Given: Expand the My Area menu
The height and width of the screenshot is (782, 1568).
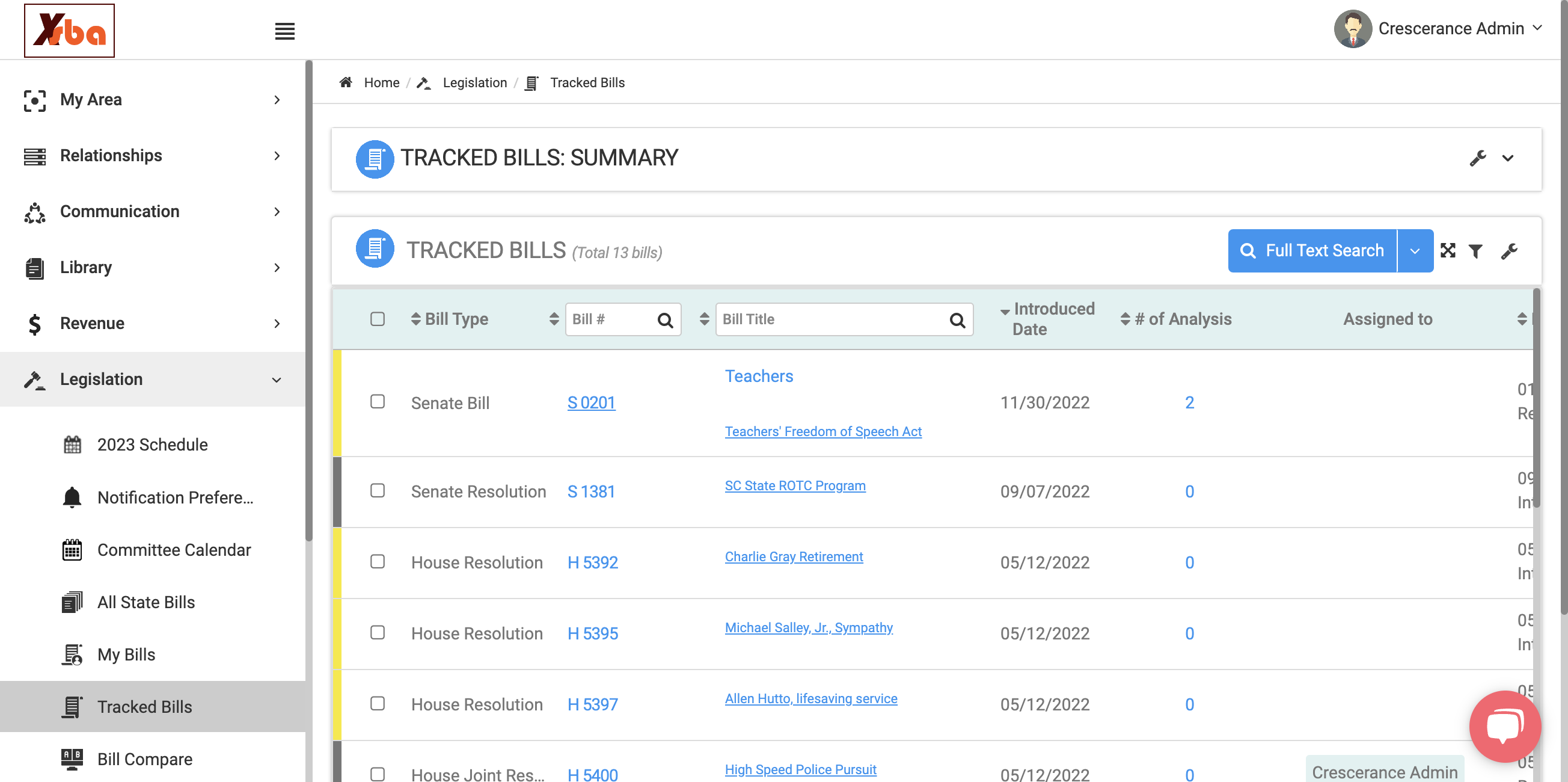Looking at the screenshot, I should tap(153, 99).
